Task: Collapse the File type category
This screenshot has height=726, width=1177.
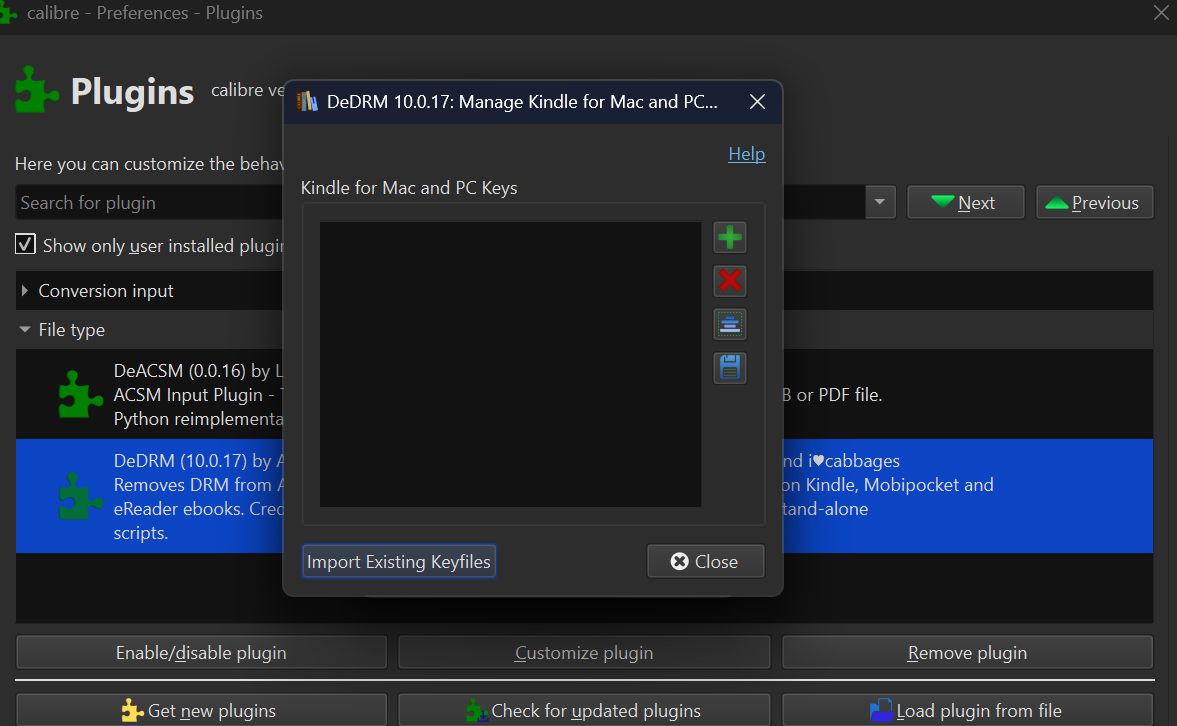Action: coord(25,330)
